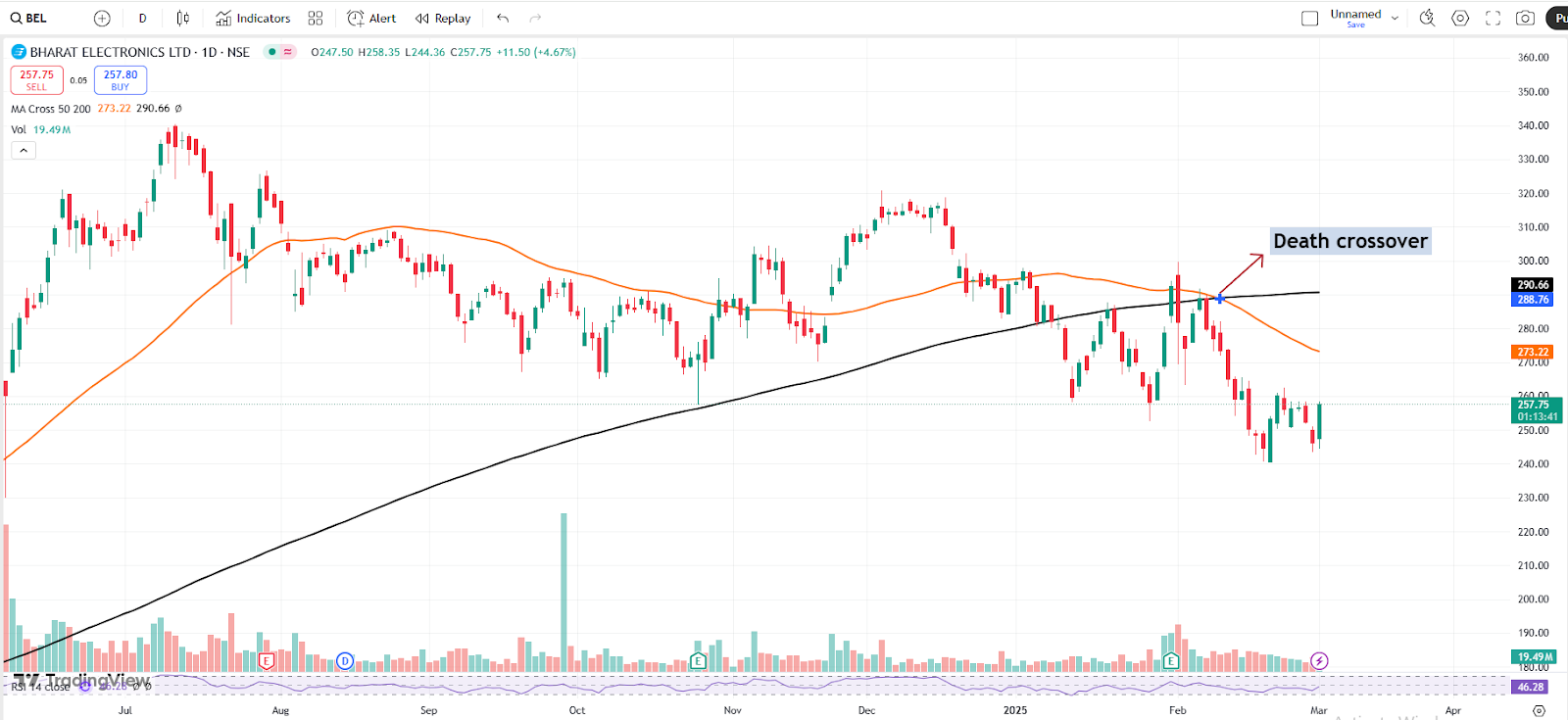The width and height of the screenshot is (1568, 720).
Task: Click the blue D dividend marker
Action: pyautogui.click(x=344, y=661)
